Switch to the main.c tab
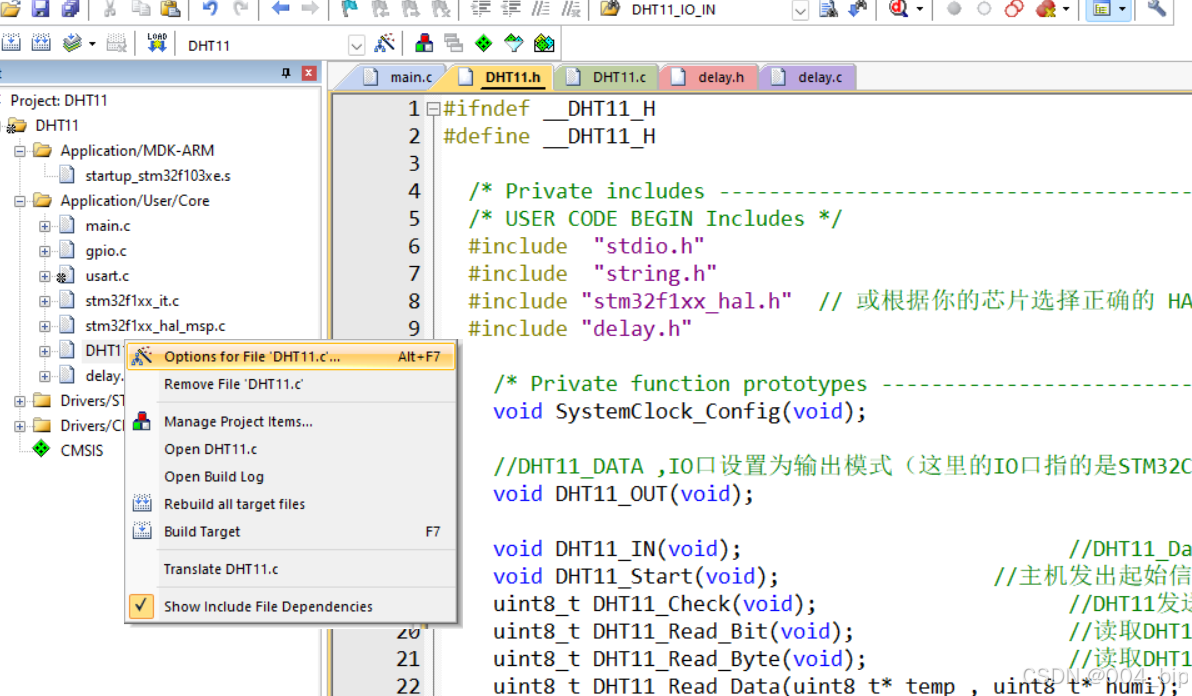 398,77
